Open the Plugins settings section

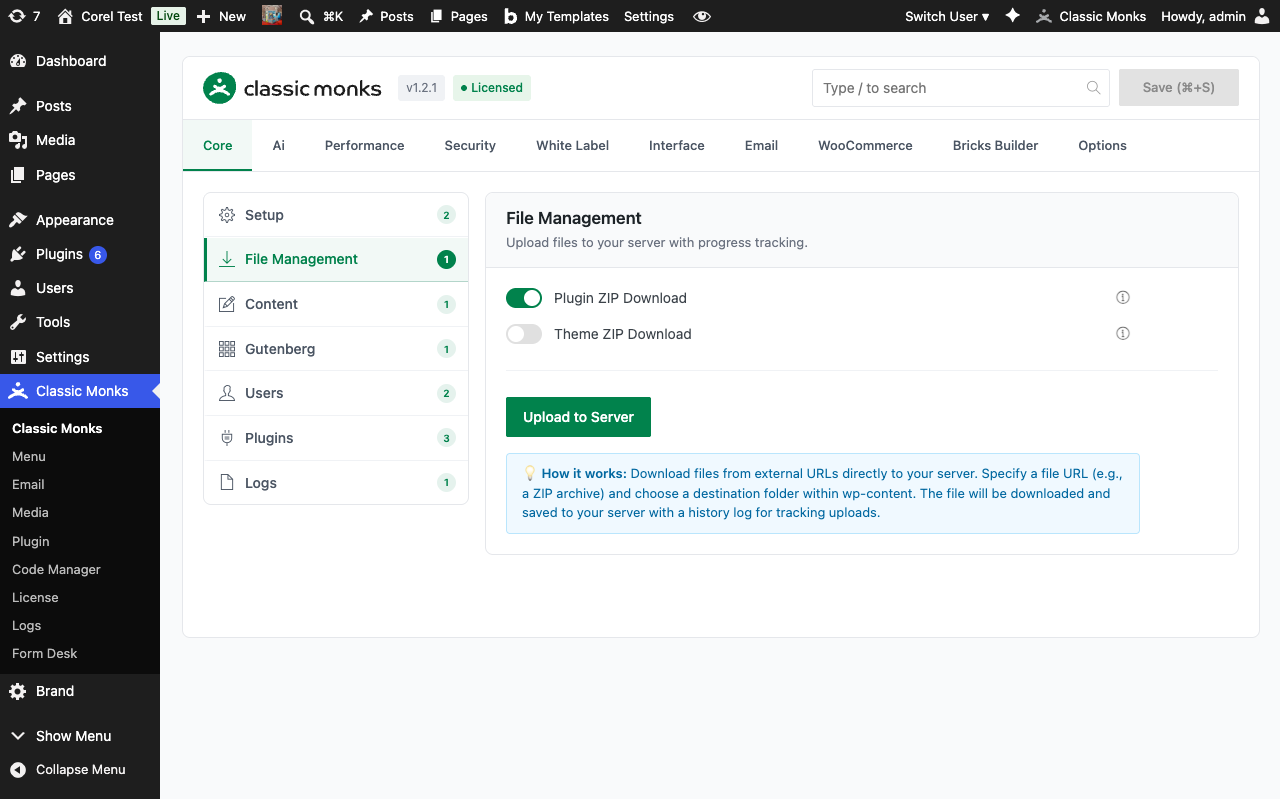point(336,438)
